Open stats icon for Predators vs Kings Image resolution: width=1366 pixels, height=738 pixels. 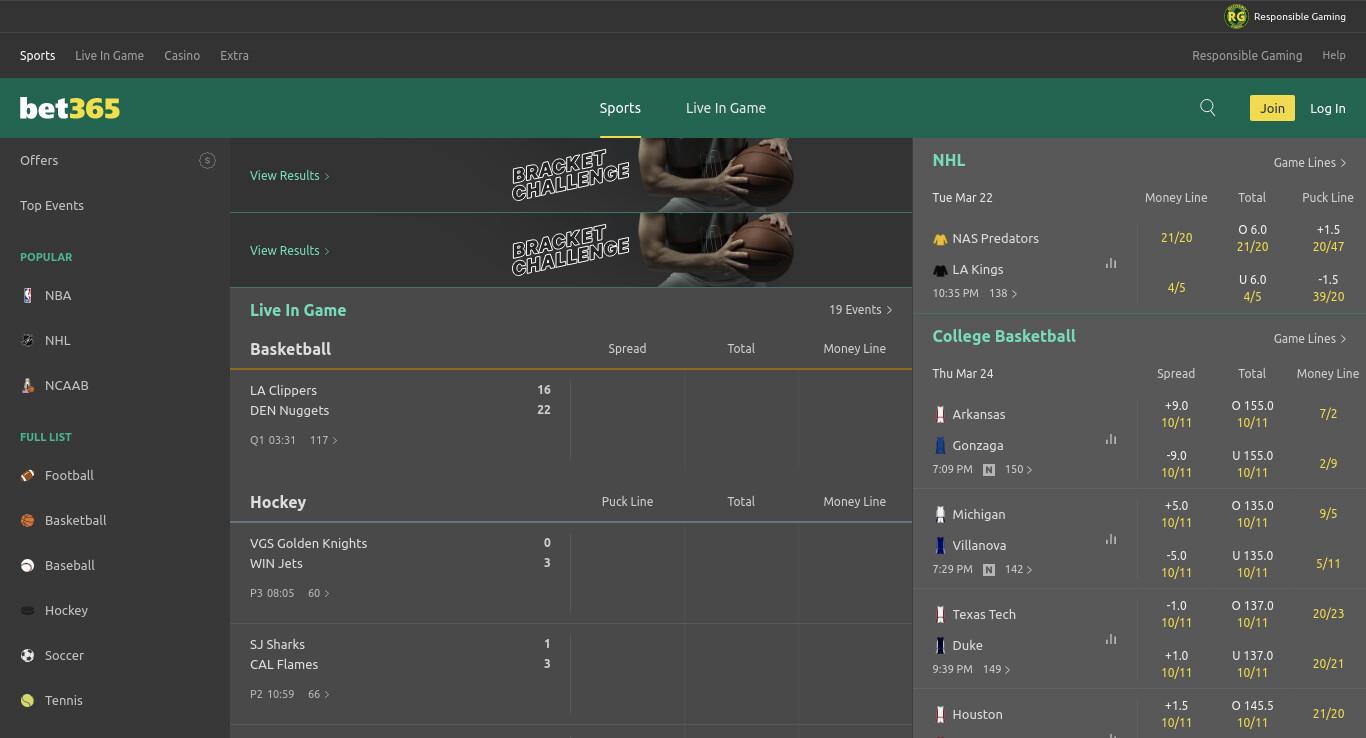pos(1111,263)
